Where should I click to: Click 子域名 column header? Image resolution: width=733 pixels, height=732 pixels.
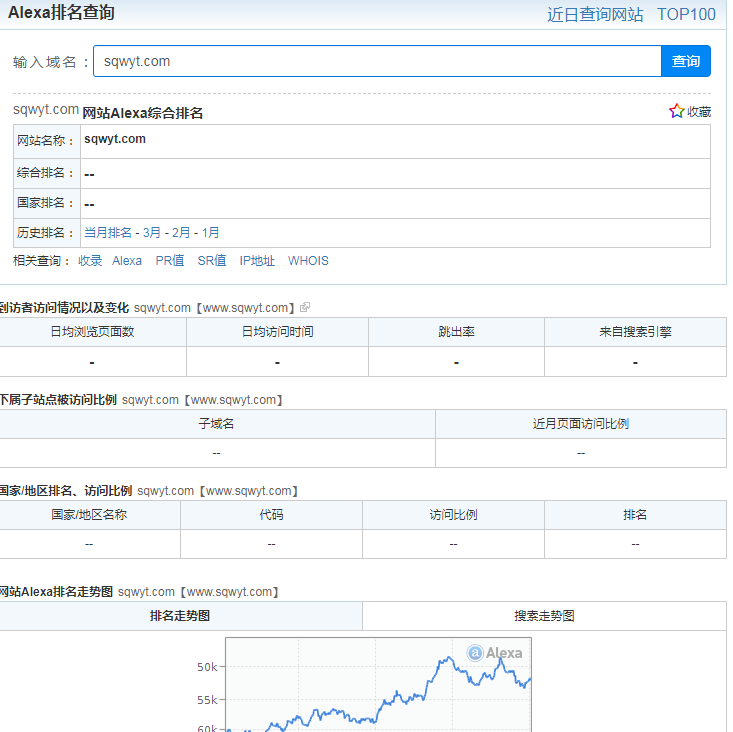(216, 423)
